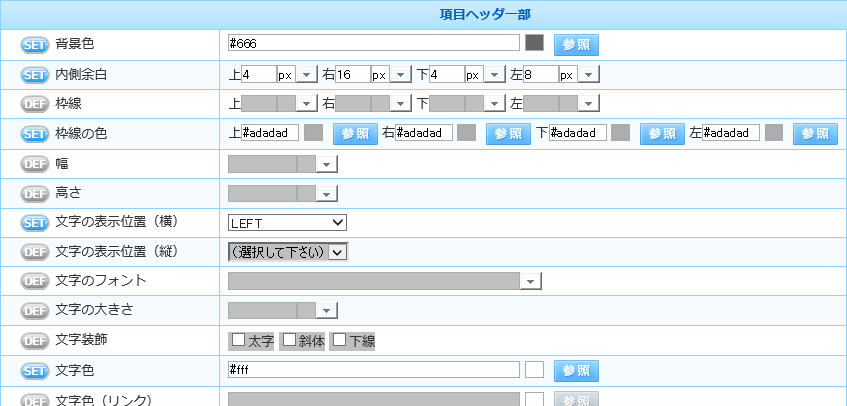Open the 文字のフォント dropdown arrow

(530, 281)
